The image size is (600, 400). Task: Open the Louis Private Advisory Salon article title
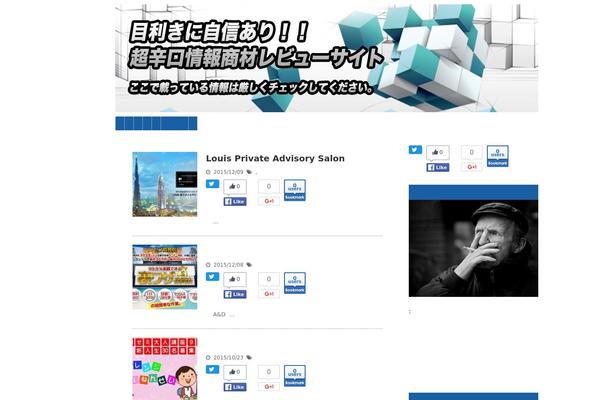275,158
